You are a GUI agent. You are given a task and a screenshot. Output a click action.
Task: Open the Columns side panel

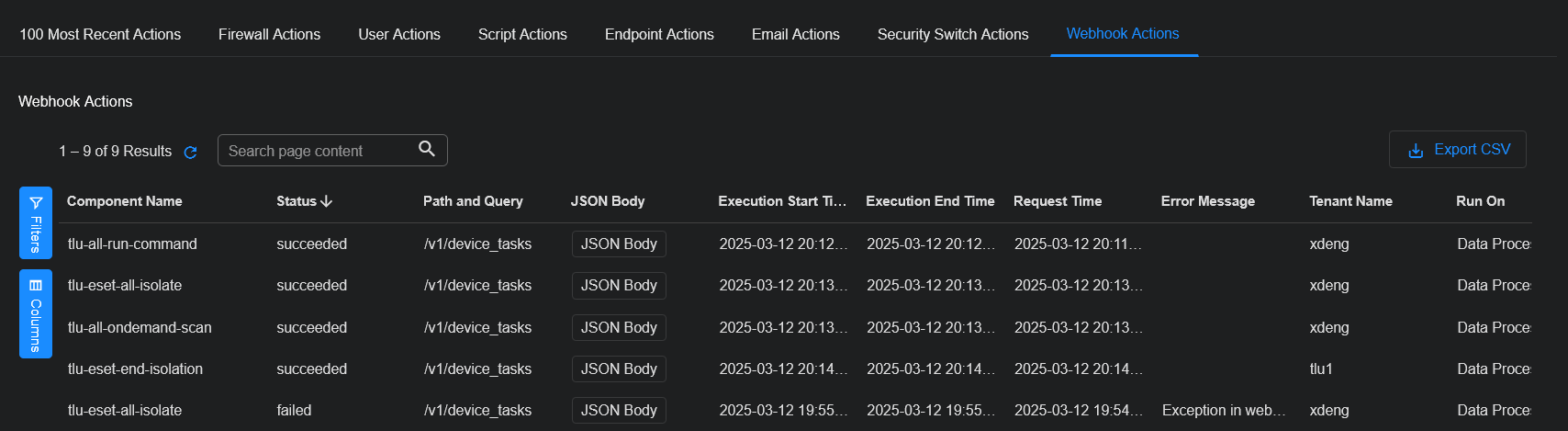pyautogui.click(x=36, y=313)
